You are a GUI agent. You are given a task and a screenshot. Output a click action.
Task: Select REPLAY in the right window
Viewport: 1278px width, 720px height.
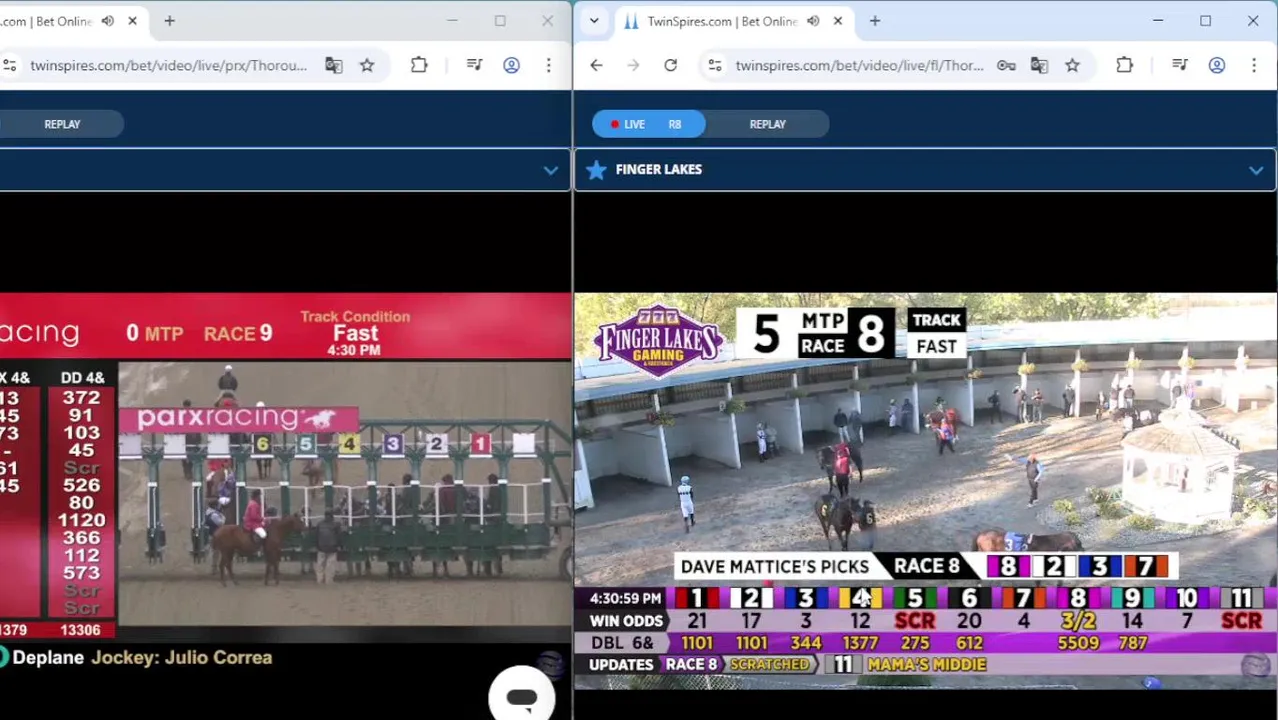click(x=768, y=124)
